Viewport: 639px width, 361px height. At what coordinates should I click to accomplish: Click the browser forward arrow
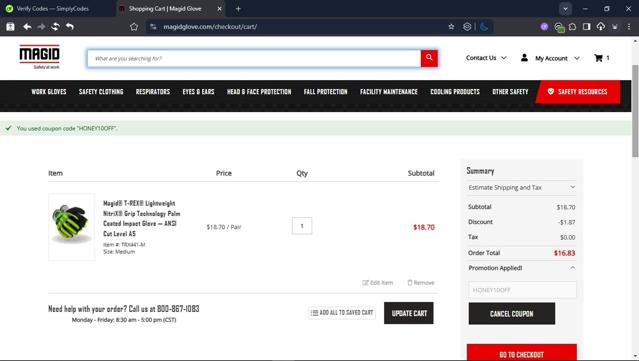pyautogui.click(x=41, y=26)
